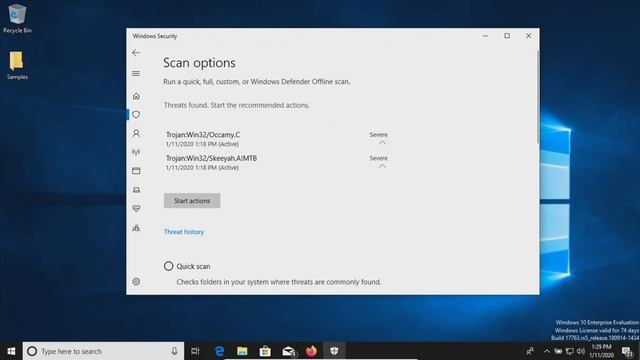This screenshot has height=360, width=640.
Task: Click the volume speaker tray icon
Action: click(581, 351)
